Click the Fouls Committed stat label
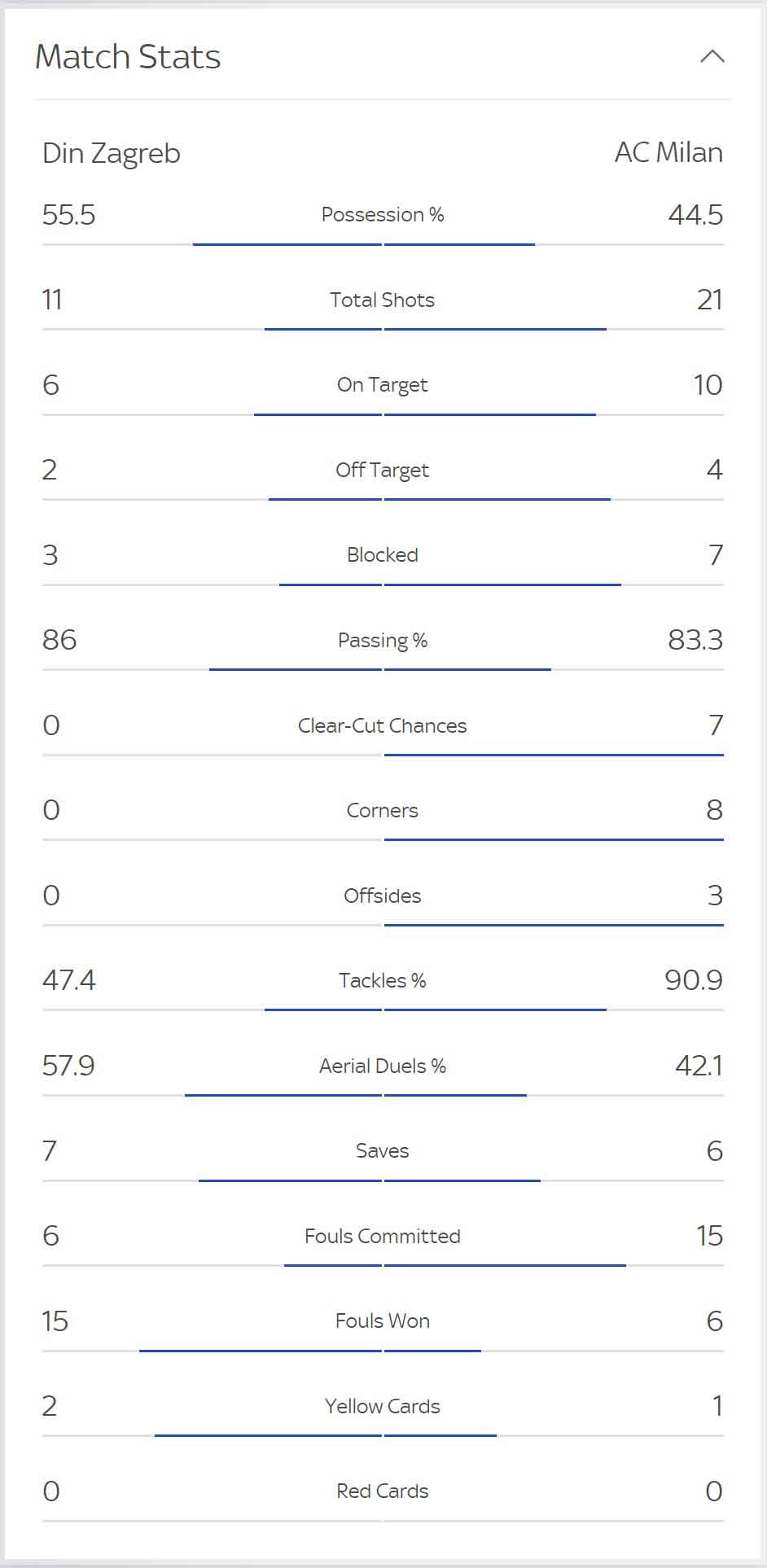767x1568 pixels. click(x=383, y=1236)
